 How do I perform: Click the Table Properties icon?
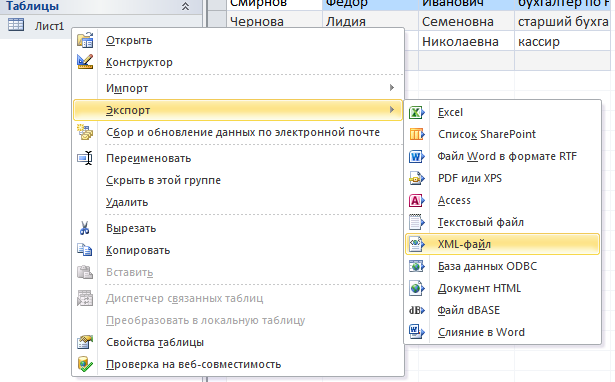(x=85, y=342)
